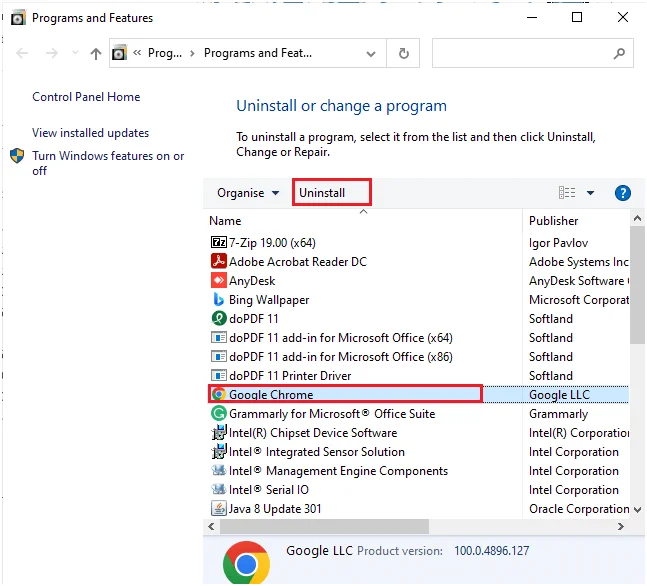Open the Organise dropdown menu
The height and width of the screenshot is (586, 647).
[x=248, y=193]
